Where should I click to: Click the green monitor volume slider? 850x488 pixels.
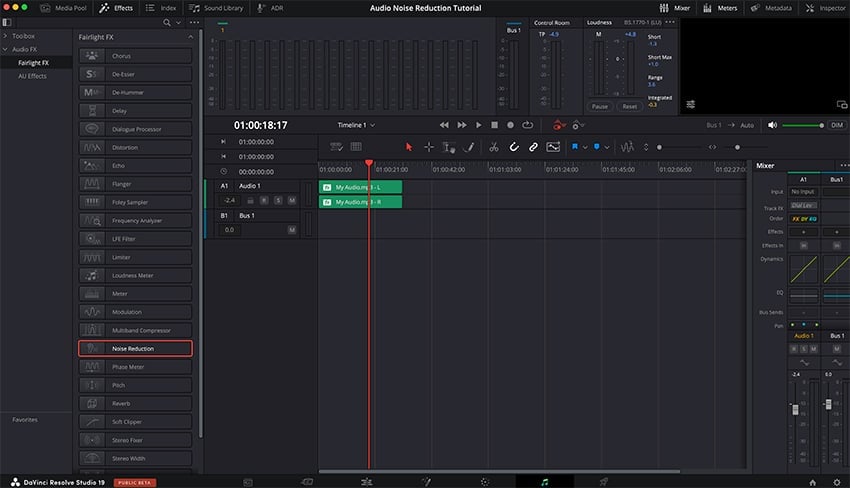(x=803, y=125)
